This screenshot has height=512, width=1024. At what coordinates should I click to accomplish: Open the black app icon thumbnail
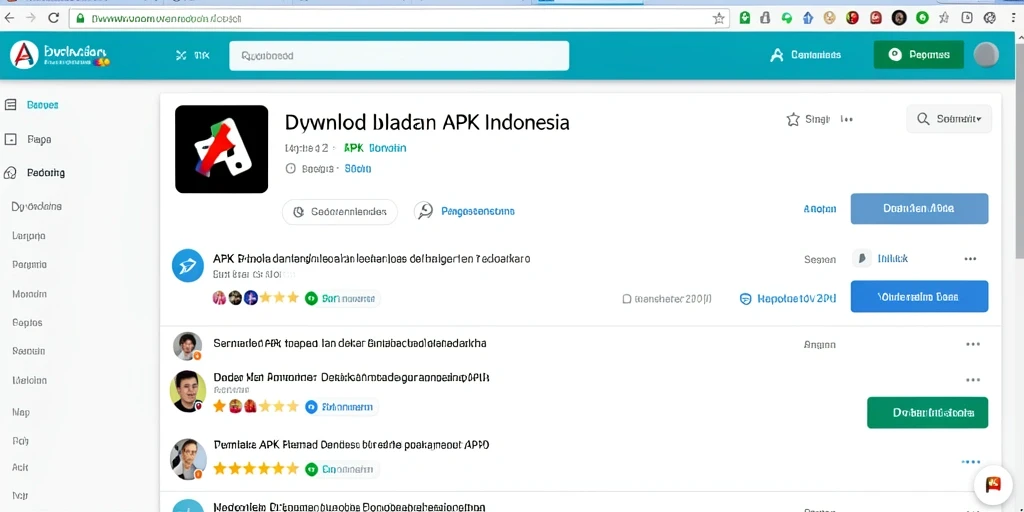point(221,149)
